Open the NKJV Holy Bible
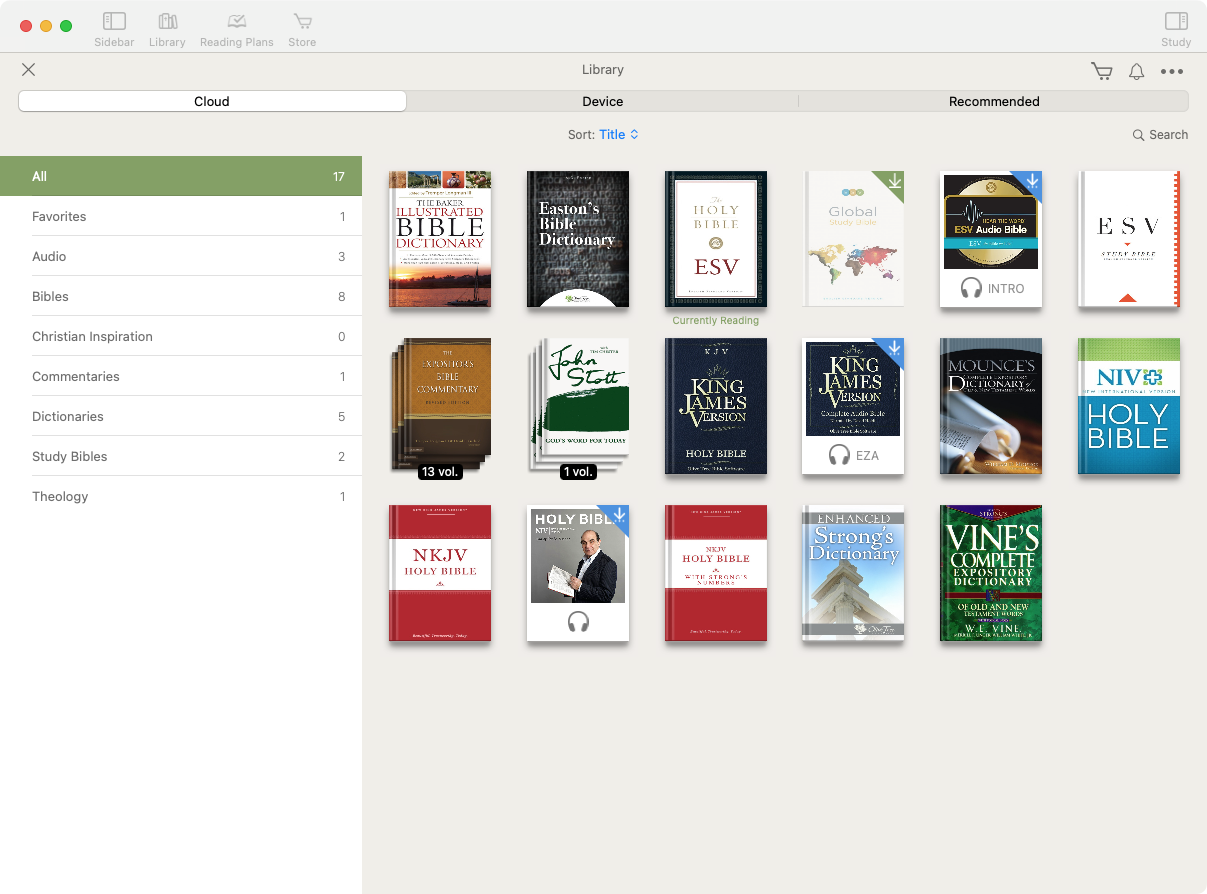 (x=440, y=573)
